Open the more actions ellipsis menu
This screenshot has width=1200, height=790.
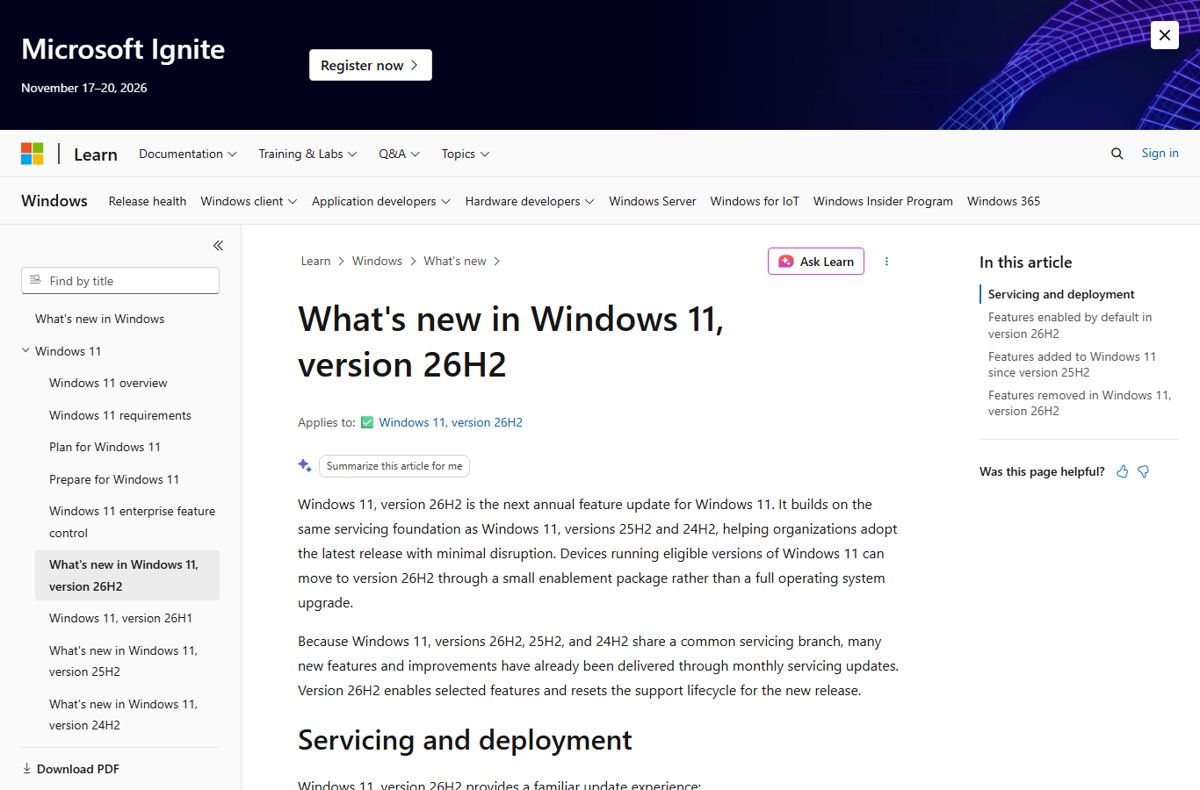(886, 261)
